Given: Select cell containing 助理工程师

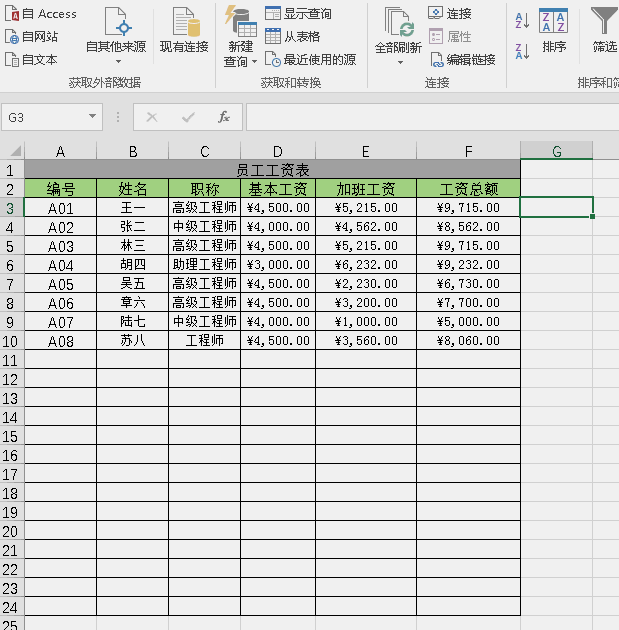Looking at the screenshot, I should click(204, 264).
